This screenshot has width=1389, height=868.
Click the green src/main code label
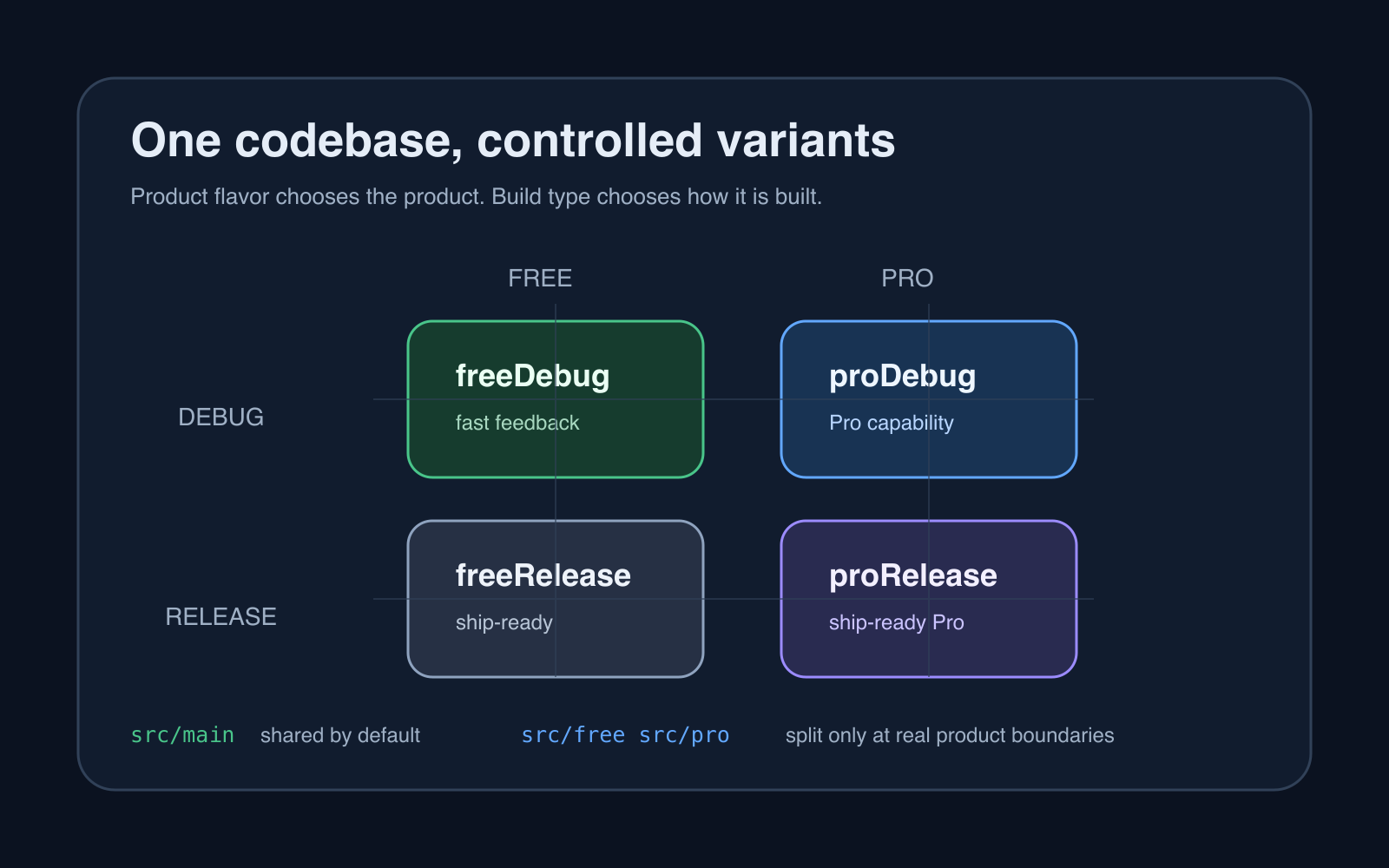click(182, 735)
